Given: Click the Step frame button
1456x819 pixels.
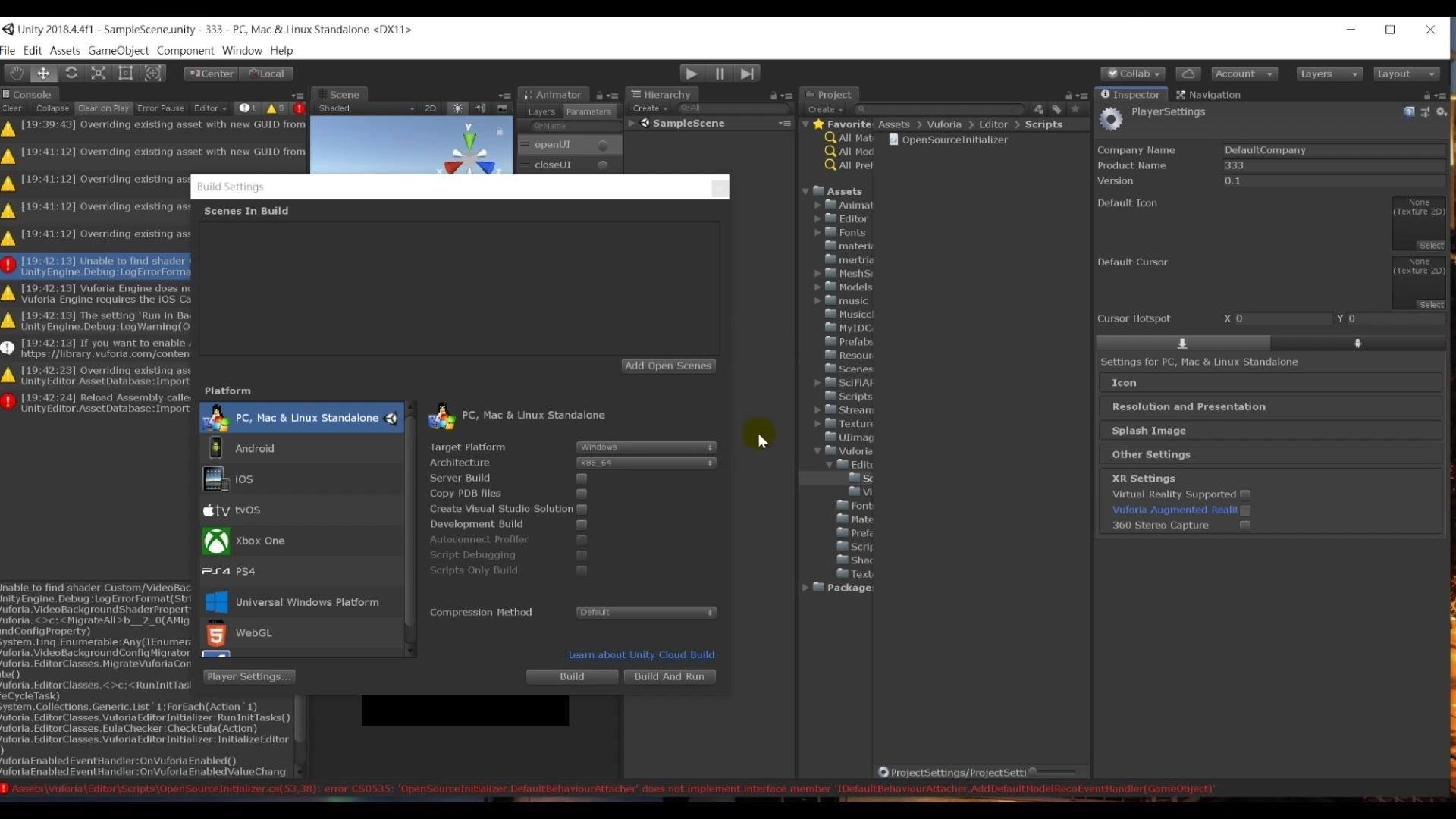Looking at the screenshot, I should 748,74.
